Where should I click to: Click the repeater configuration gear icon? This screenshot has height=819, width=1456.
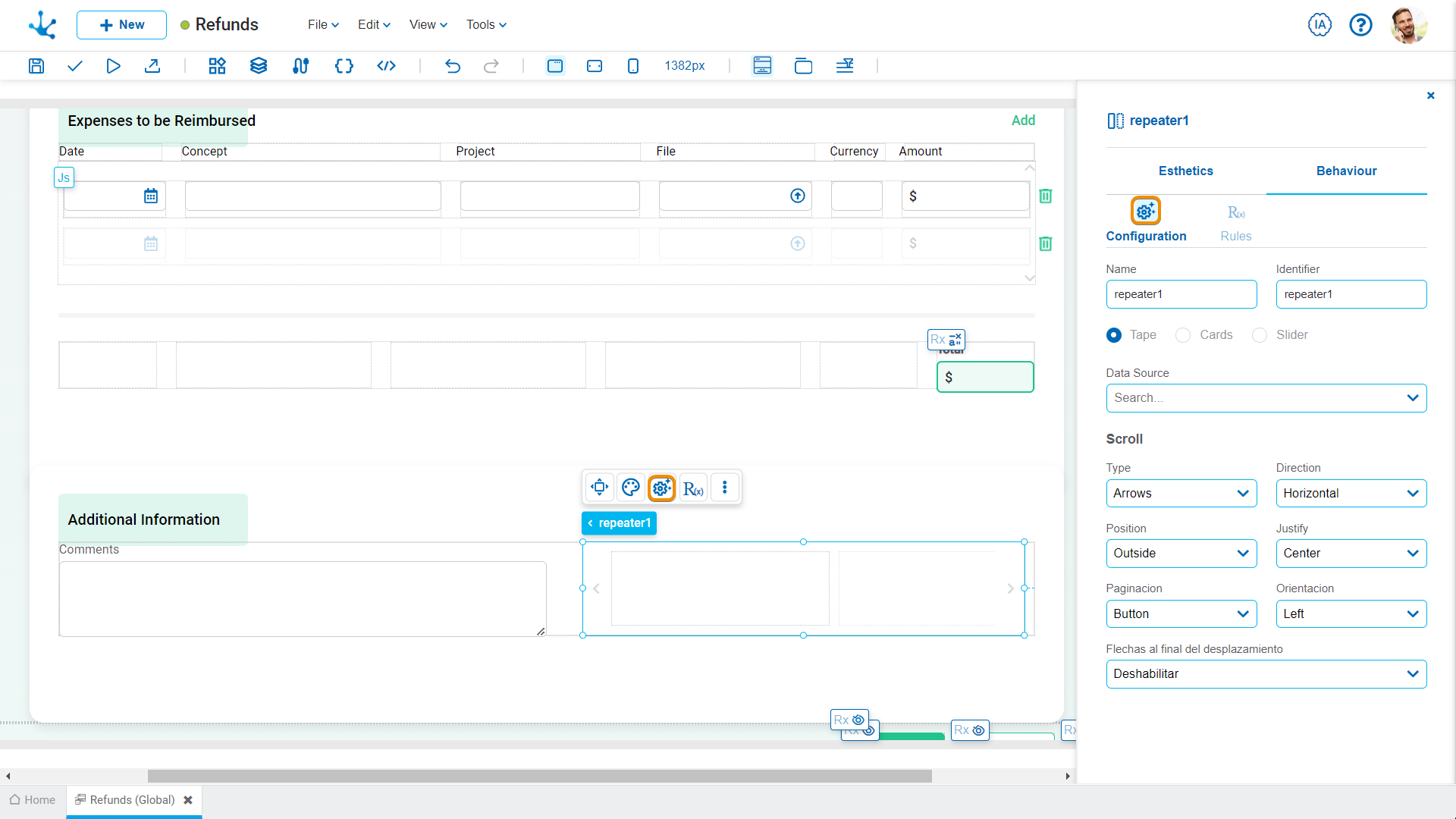661,487
